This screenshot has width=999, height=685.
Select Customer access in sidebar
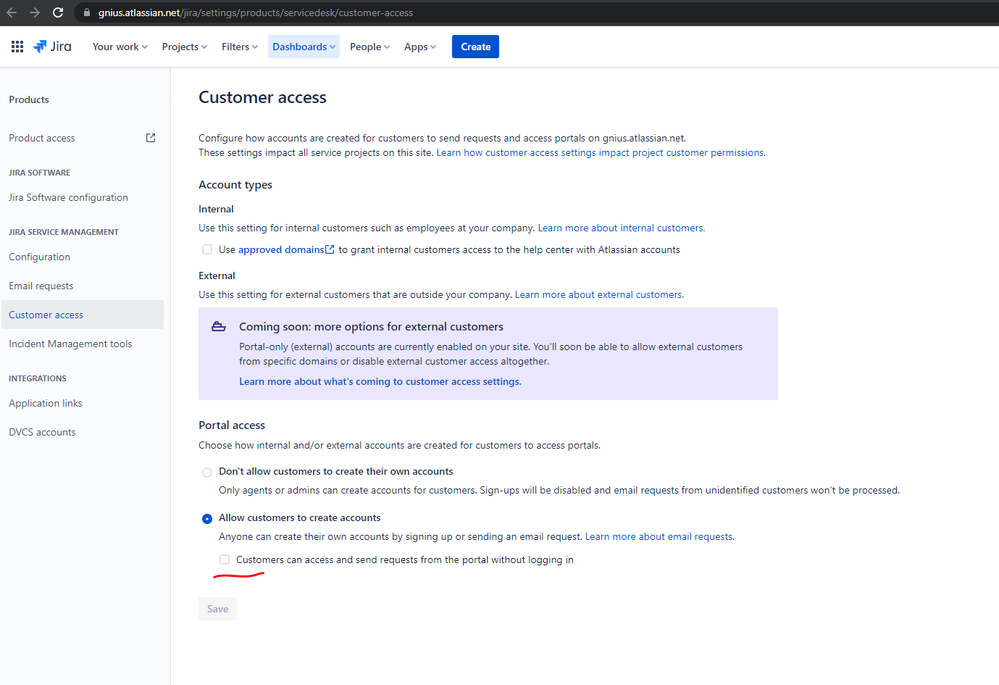coord(82,315)
